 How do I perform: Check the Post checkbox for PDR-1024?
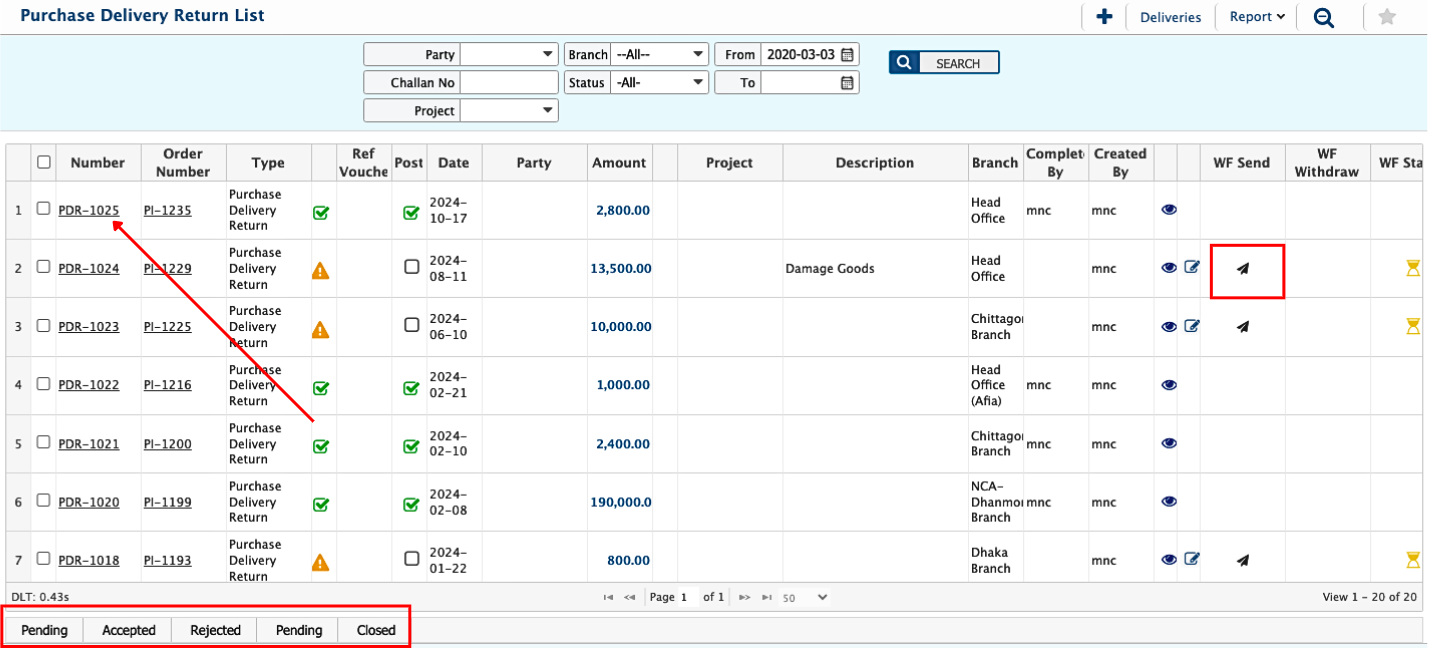click(411, 267)
